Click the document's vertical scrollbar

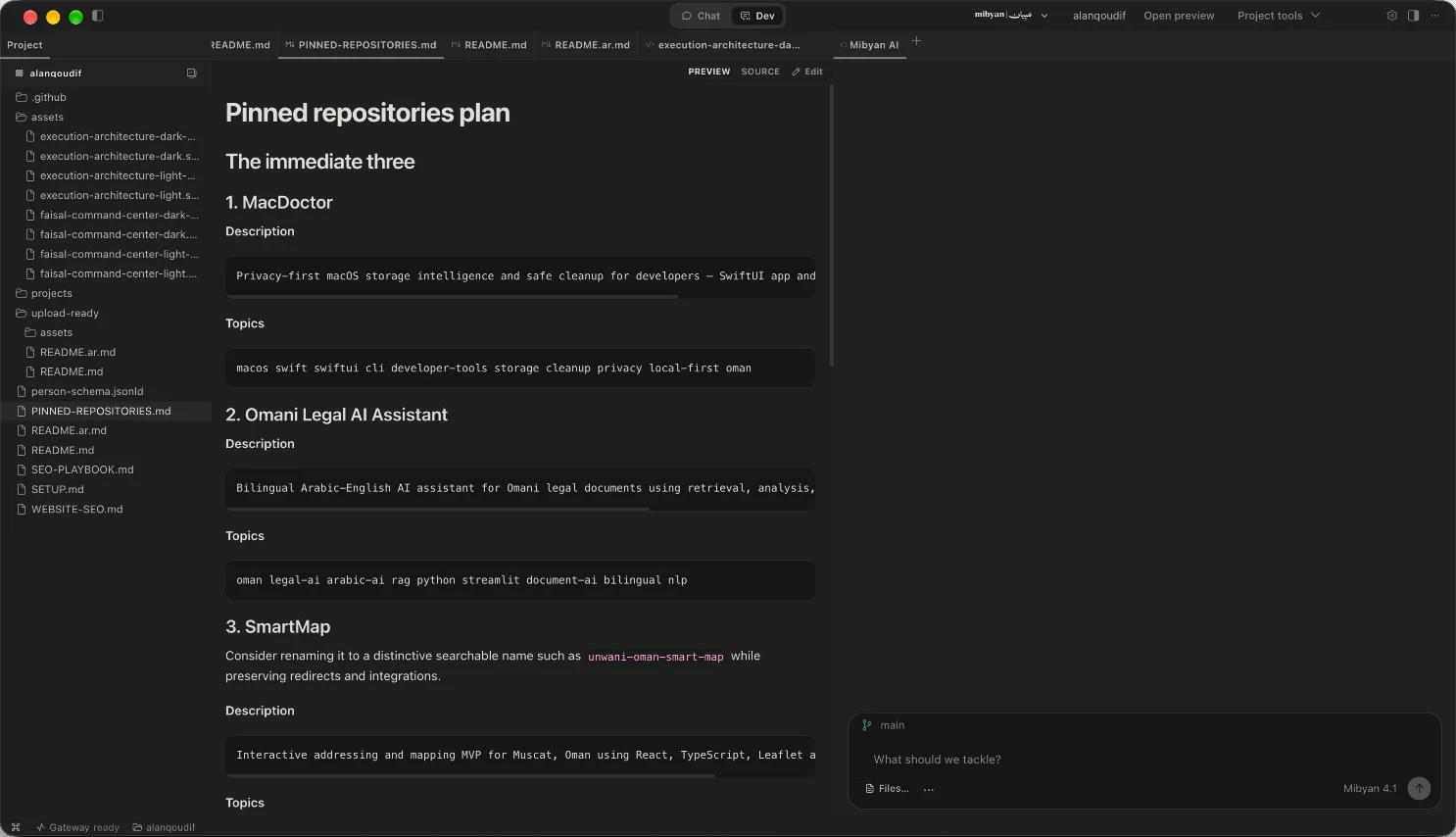[832, 225]
